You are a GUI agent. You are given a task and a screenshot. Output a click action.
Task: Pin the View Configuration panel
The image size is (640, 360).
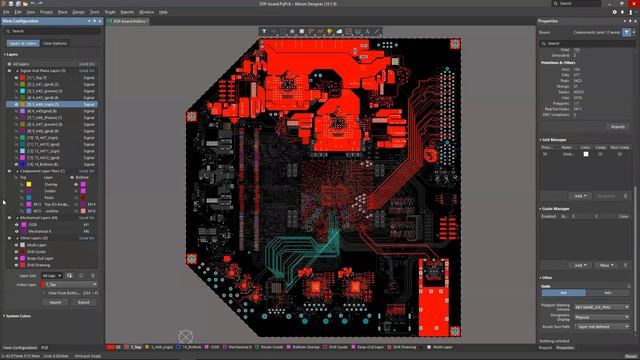point(94,21)
